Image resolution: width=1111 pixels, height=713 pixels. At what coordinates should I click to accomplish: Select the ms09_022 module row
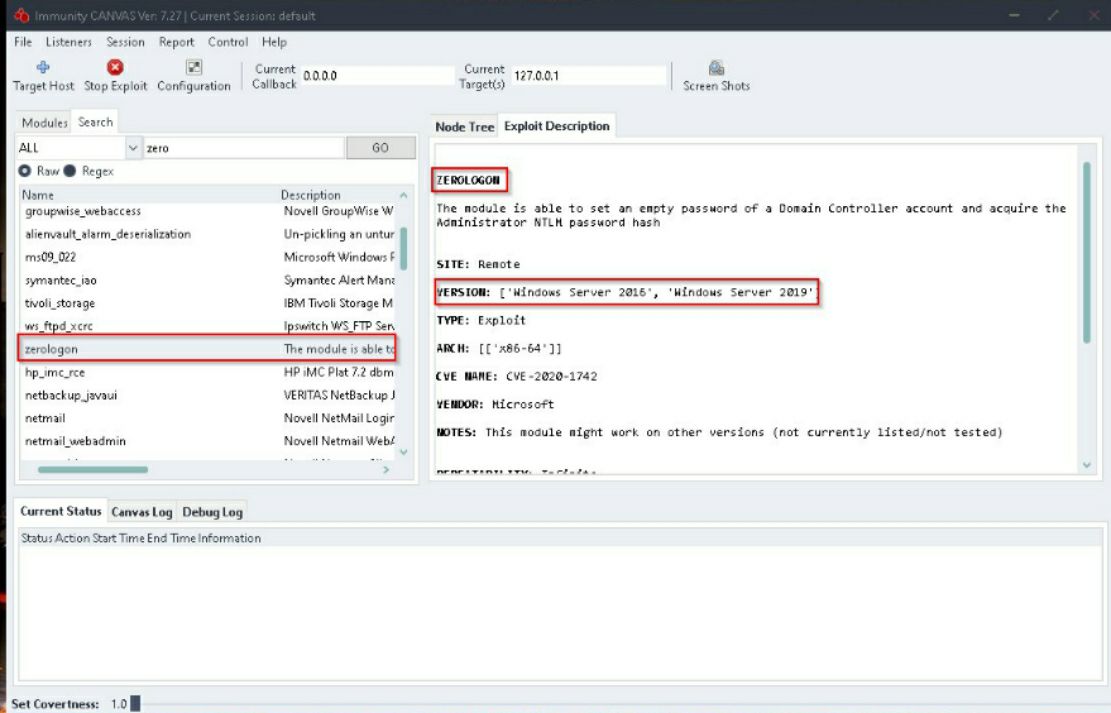coord(208,257)
